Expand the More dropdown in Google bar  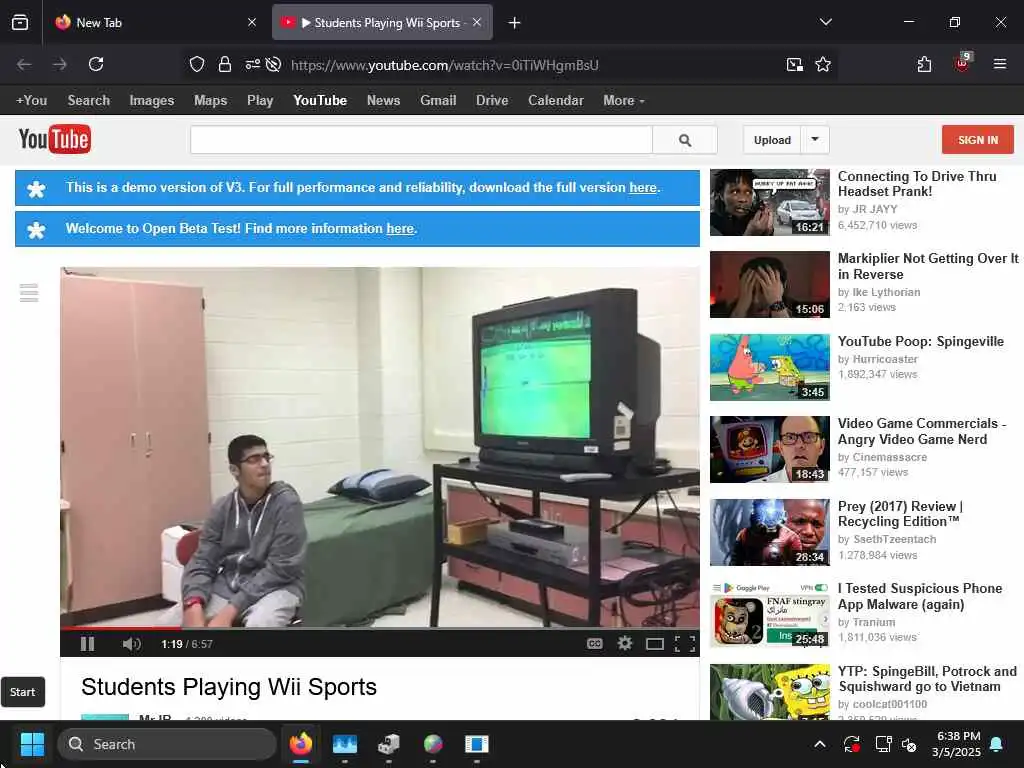pyautogui.click(x=624, y=101)
